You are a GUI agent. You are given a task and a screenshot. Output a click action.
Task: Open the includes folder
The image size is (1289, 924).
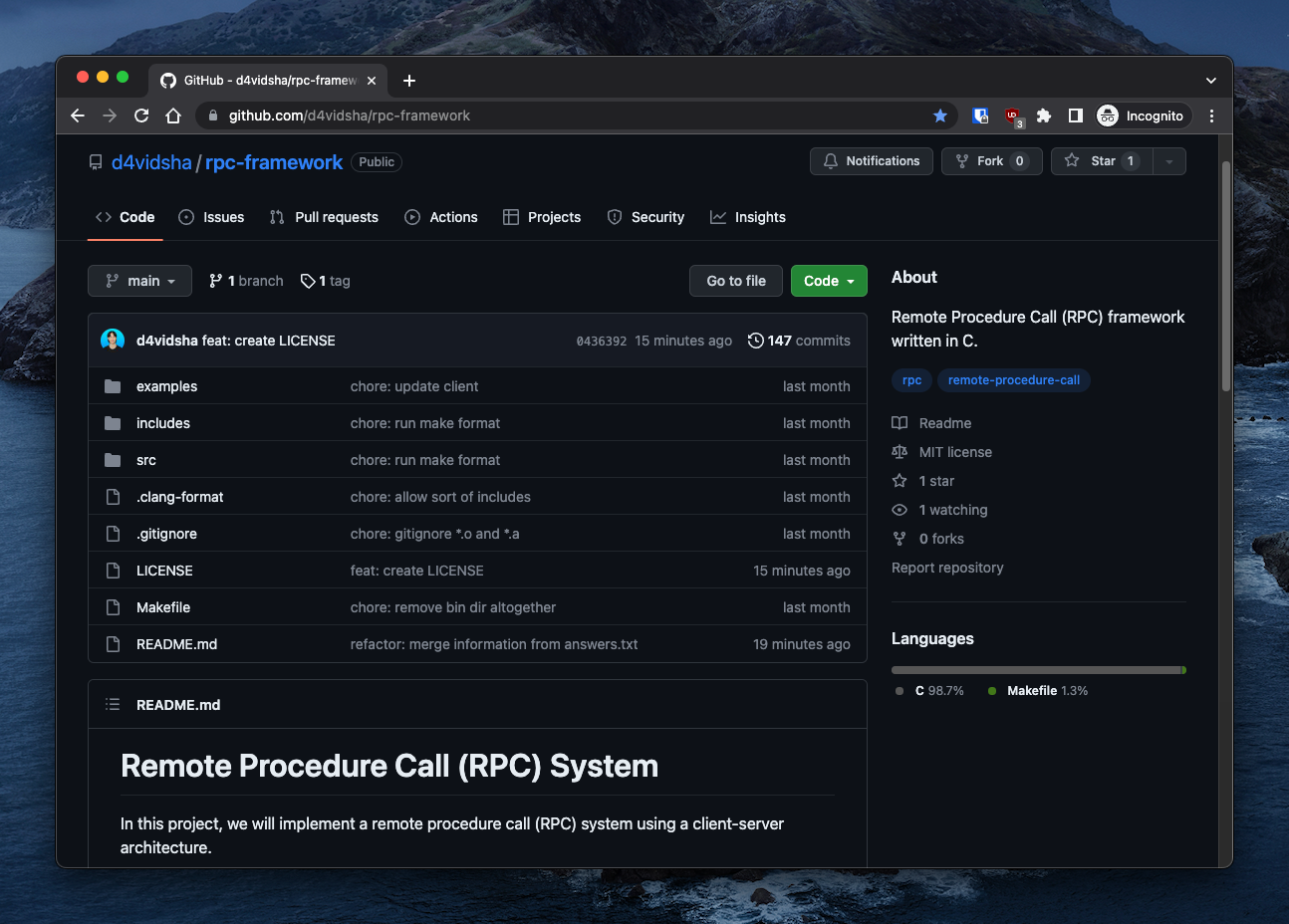click(163, 423)
